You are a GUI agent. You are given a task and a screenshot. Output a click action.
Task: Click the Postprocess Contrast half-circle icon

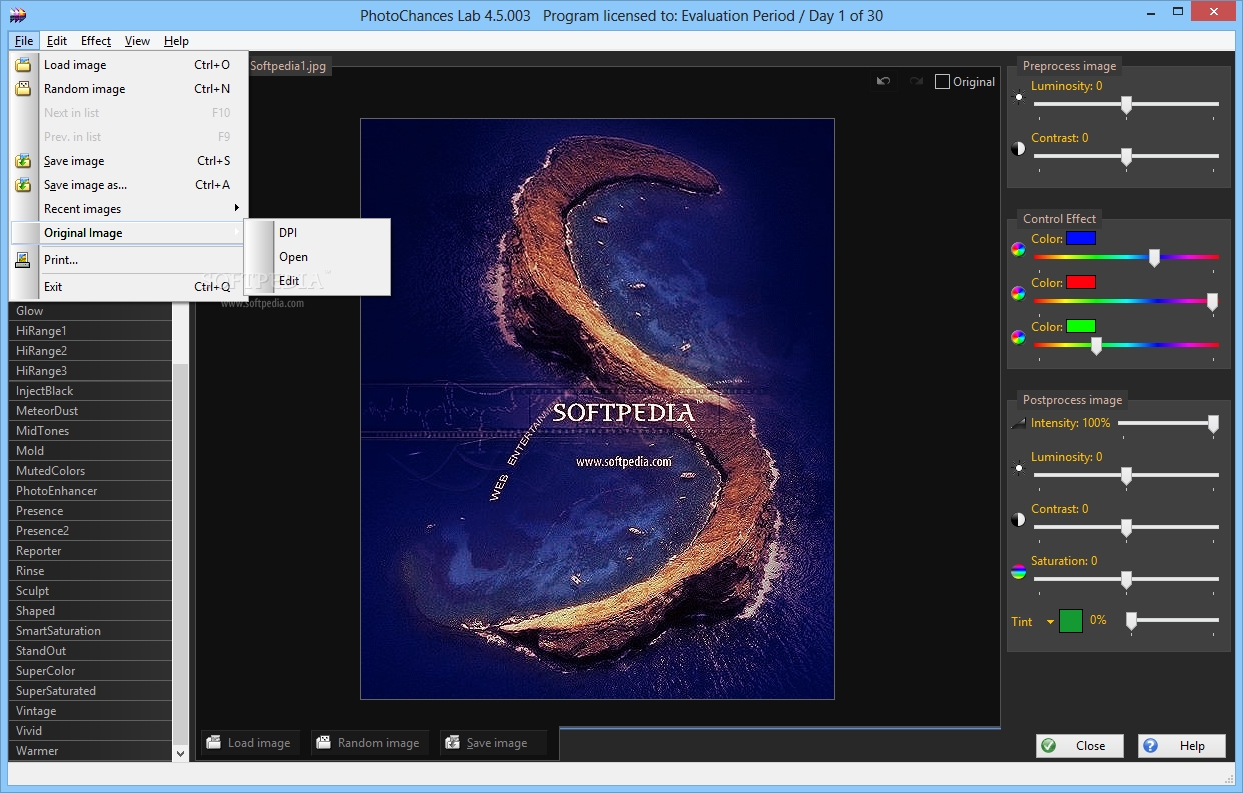tap(1019, 520)
